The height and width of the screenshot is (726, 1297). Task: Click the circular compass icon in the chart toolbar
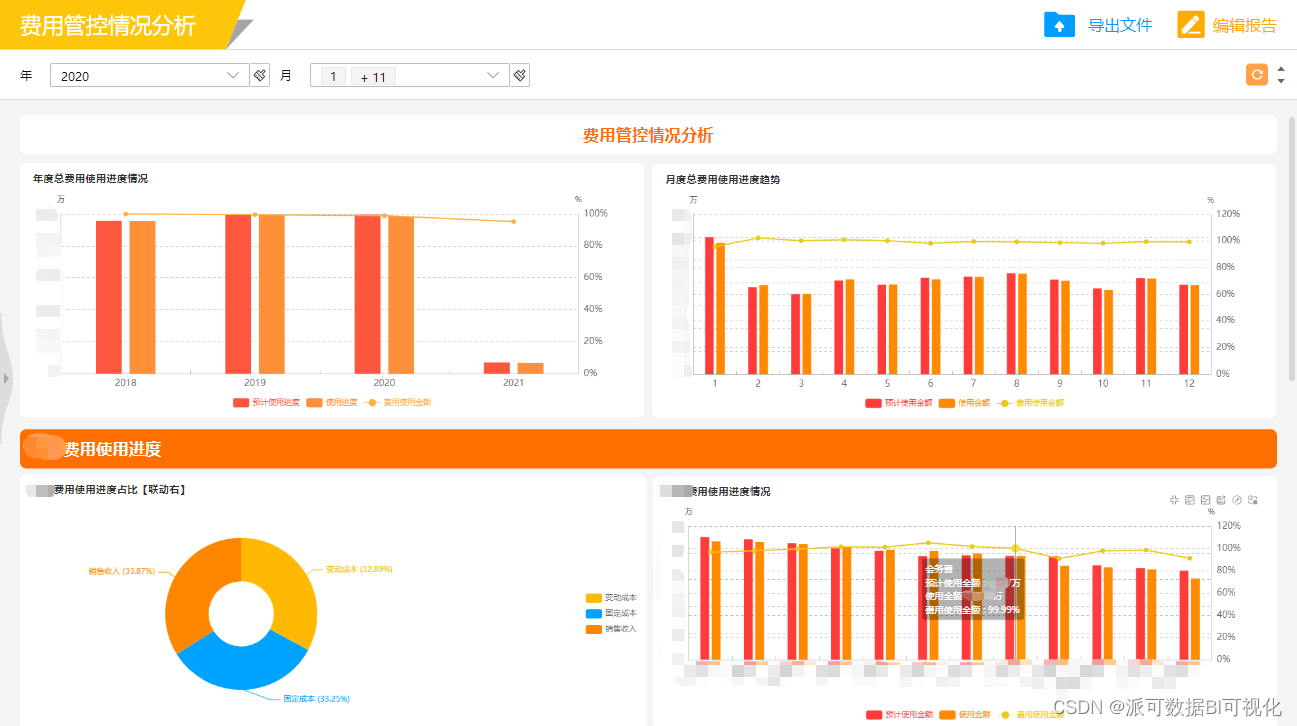point(1237,500)
